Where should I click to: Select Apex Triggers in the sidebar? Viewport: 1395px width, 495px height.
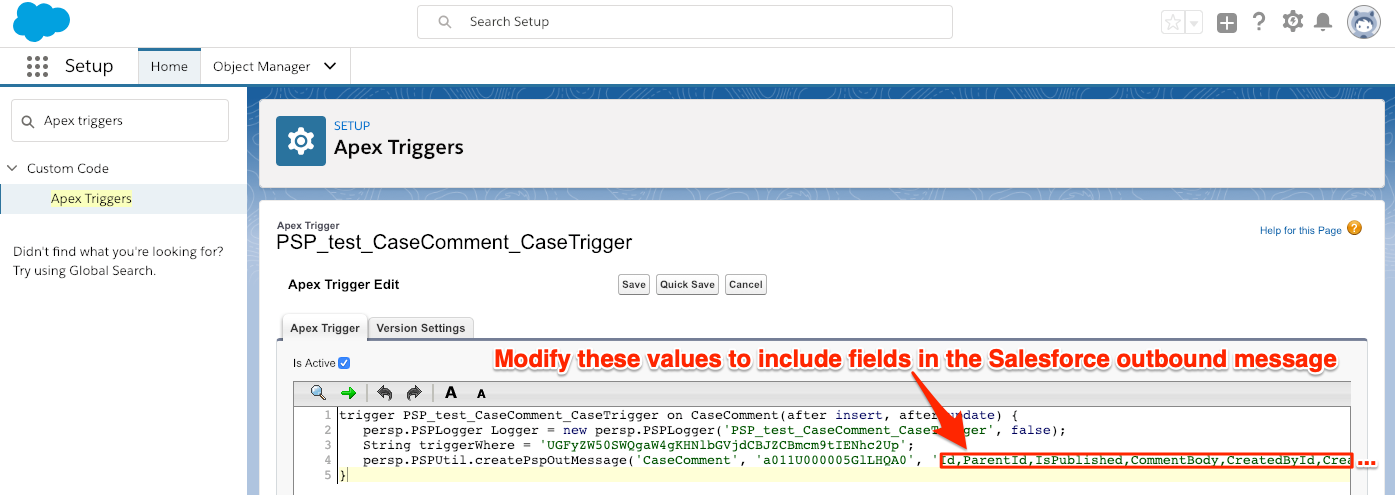click(91, 199)
